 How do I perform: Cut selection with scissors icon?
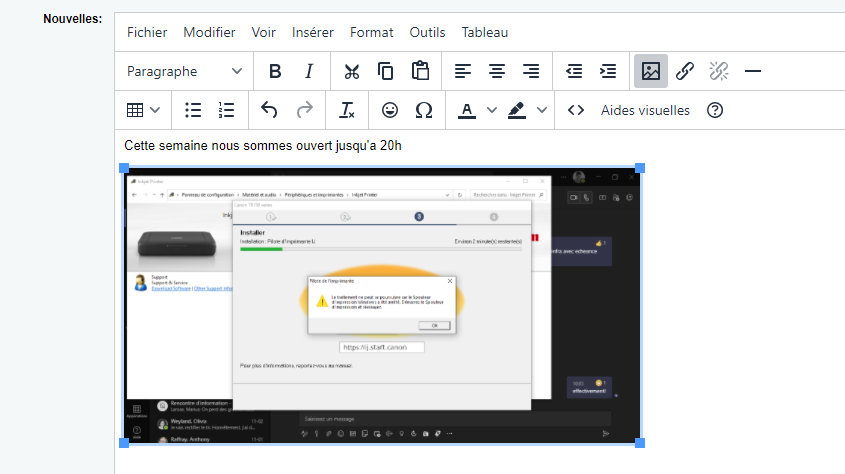(351, 71)
